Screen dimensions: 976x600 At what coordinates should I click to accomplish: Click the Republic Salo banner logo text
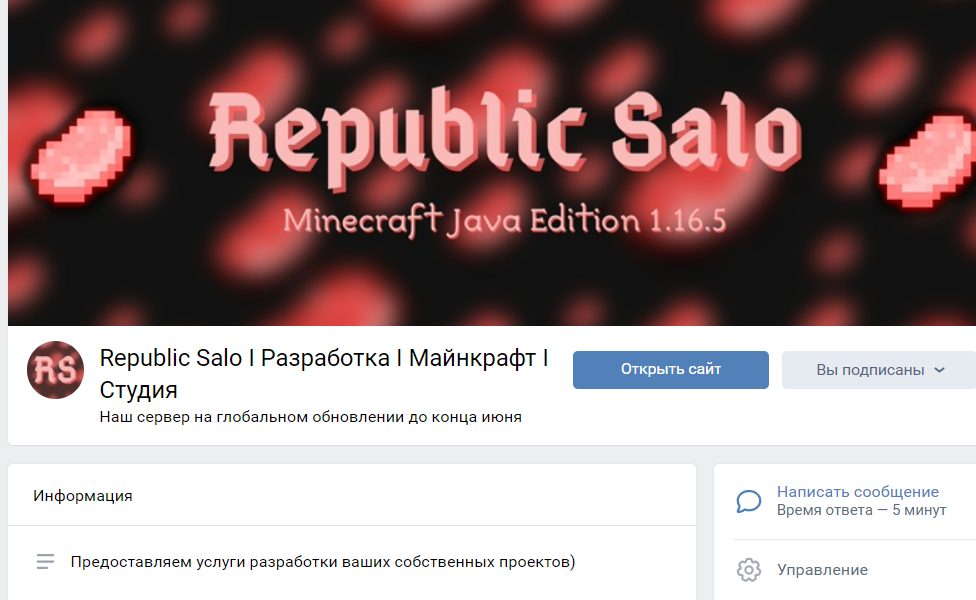(505, 138)
